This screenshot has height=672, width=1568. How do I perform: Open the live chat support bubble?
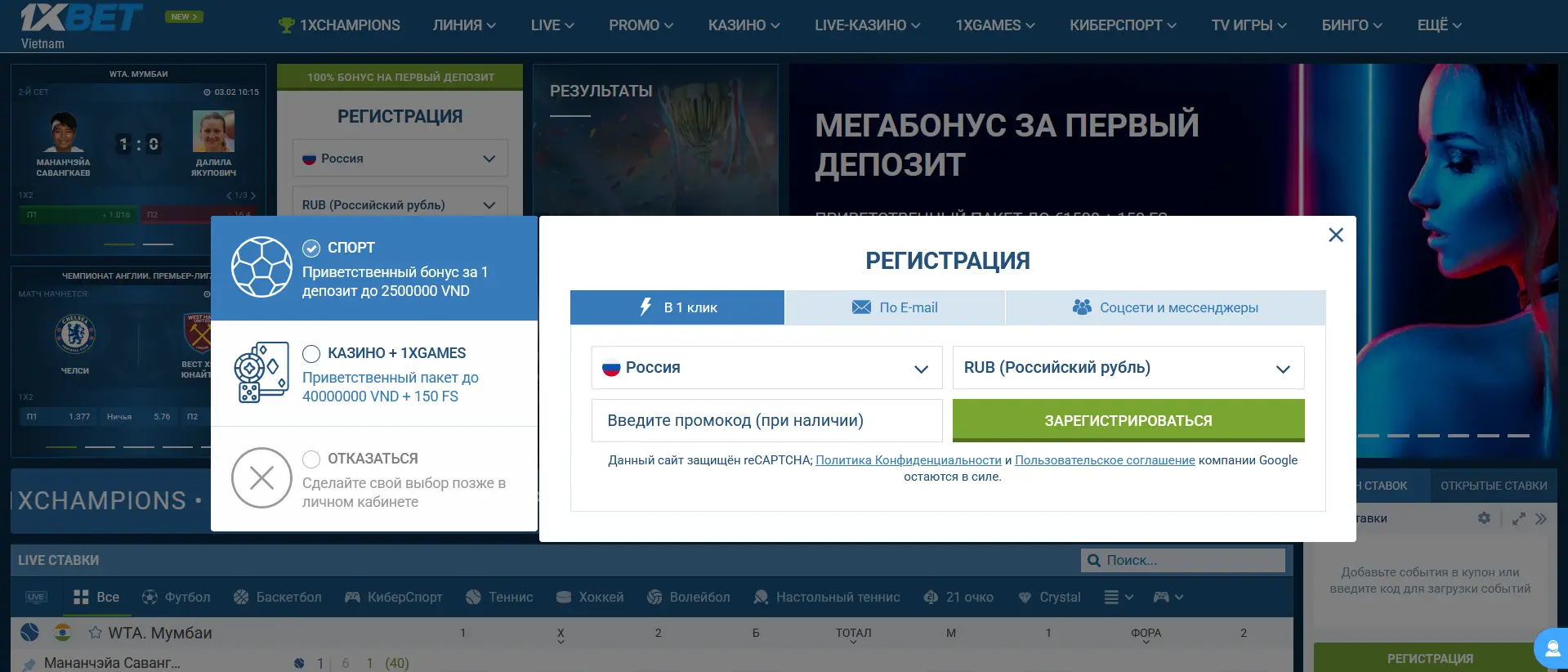pyautogui.click(x=1551, y=648)
